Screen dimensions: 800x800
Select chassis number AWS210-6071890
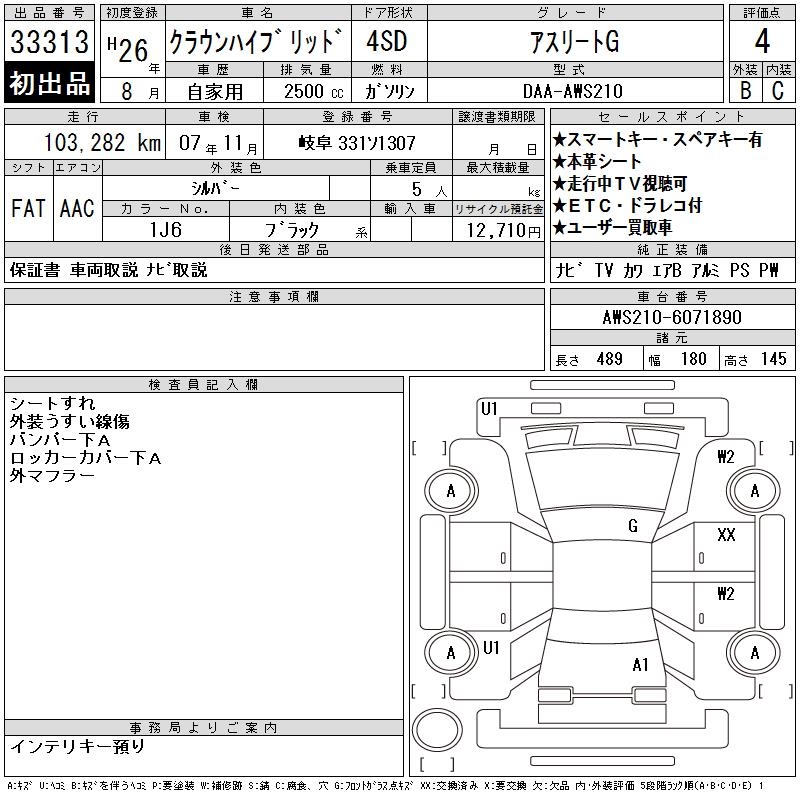pyautogui.click(x=672, y=317)
